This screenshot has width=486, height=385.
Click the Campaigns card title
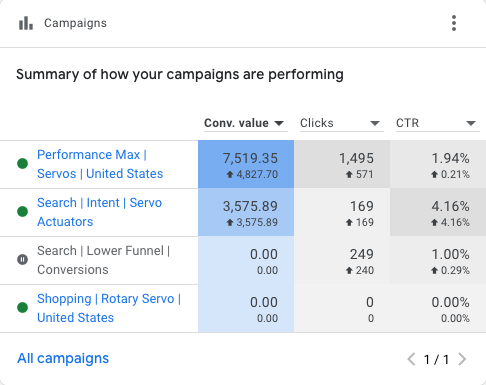click(75, 23)
